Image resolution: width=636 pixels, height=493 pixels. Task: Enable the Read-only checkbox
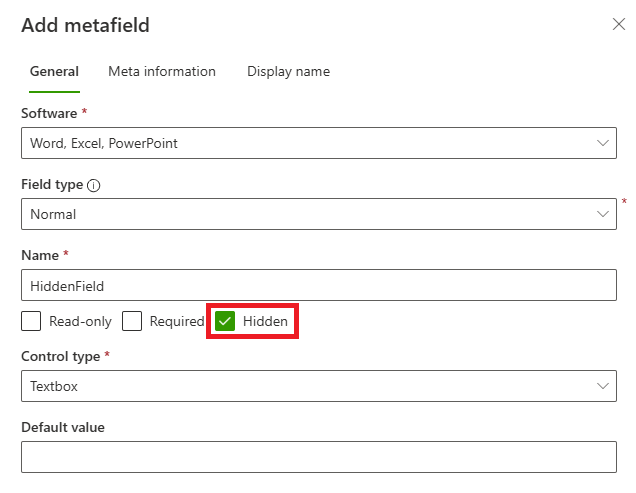(x=31, y=321)
